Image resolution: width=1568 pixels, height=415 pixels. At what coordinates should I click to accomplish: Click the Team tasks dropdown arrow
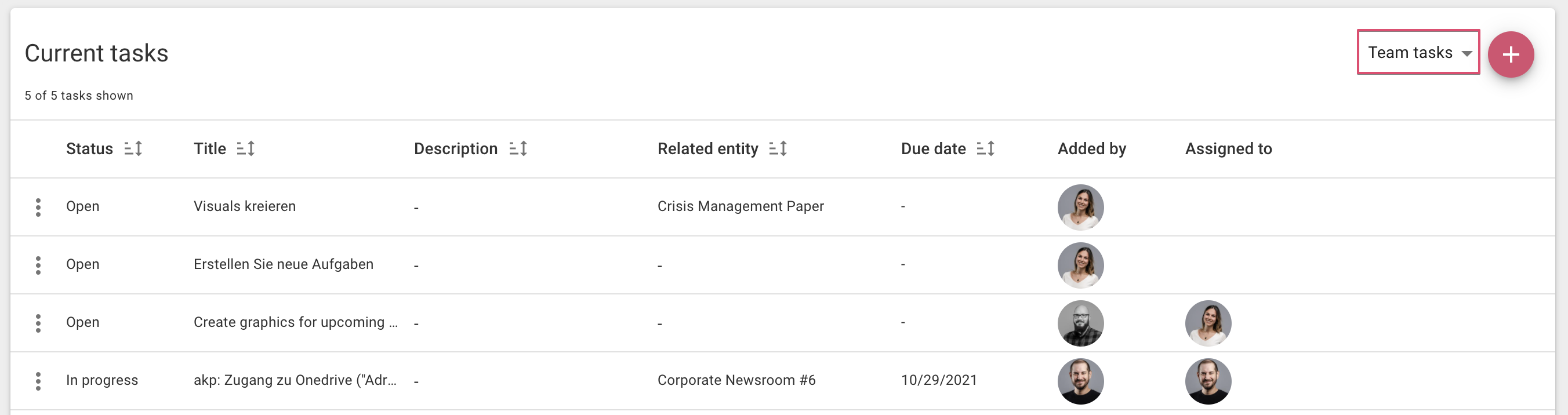pyautogui.click(x=1467, y=53)
